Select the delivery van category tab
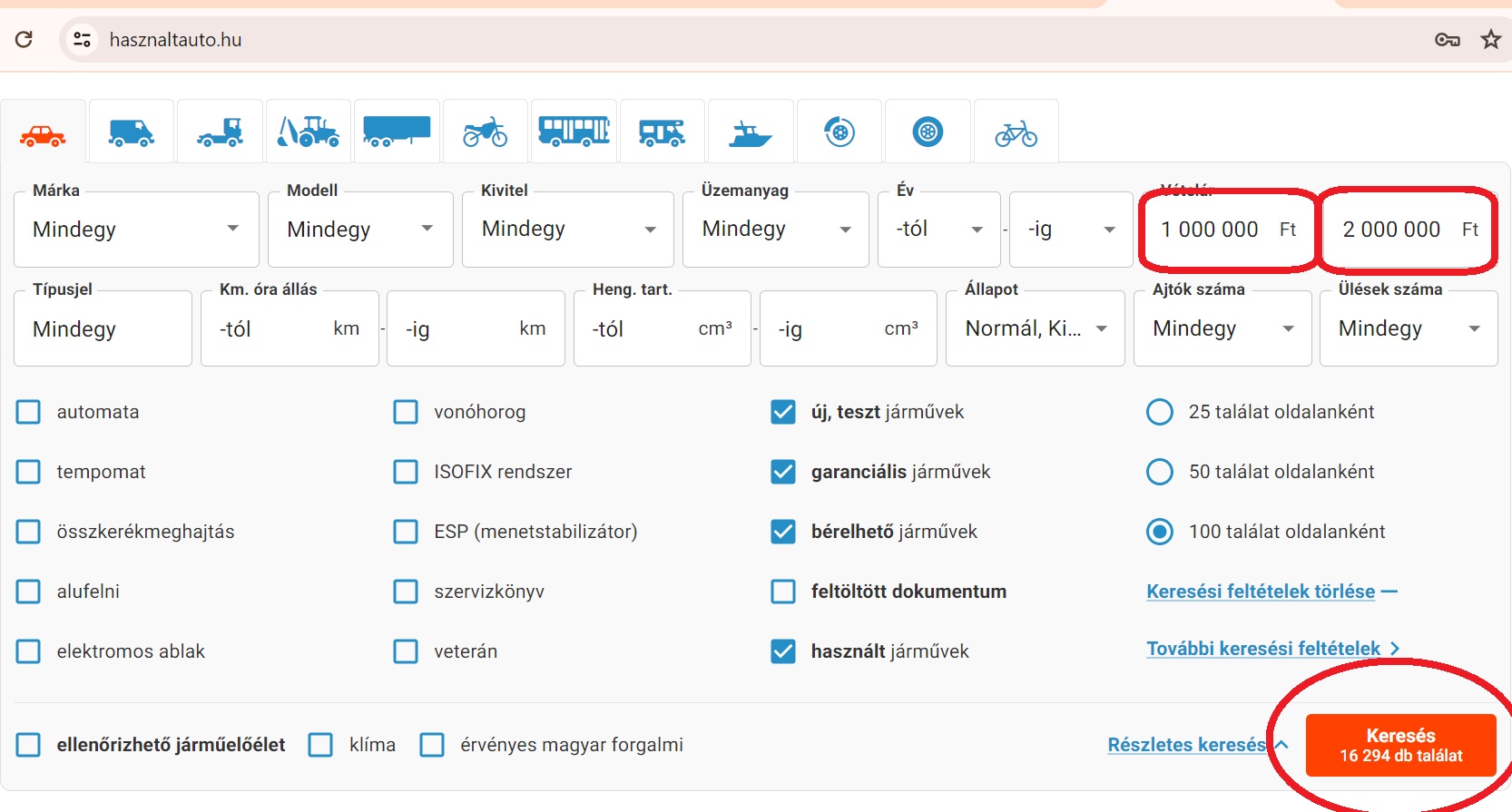Viewport: 1512px width, 812px height. pyautogui.click(x=131, y=133)
